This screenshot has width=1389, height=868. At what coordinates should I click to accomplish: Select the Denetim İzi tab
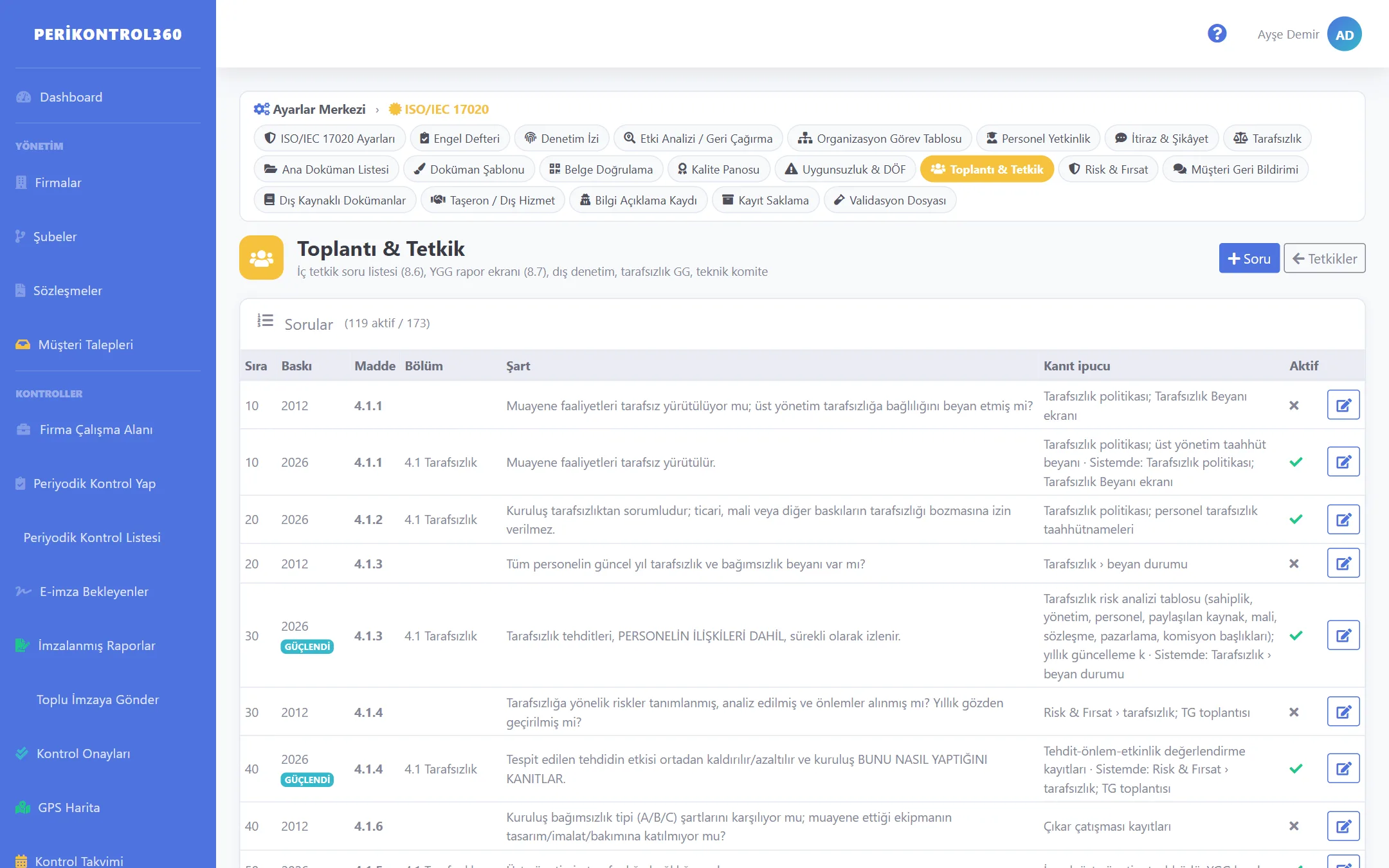coord(562,138)
